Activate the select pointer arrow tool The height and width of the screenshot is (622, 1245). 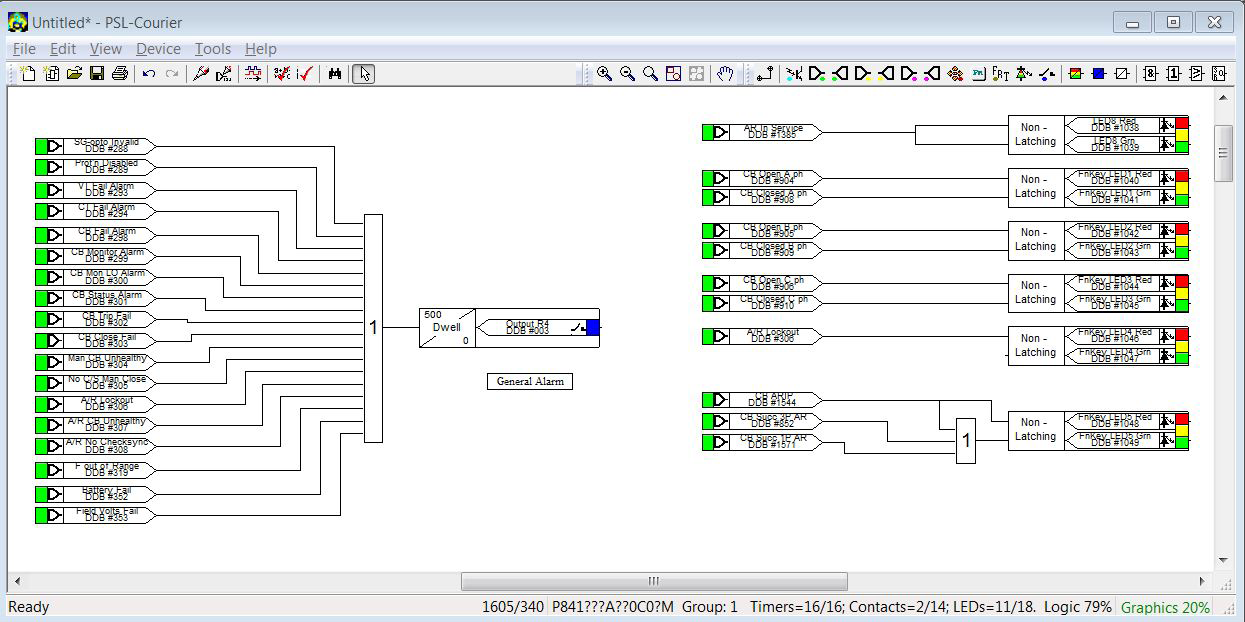(364, 73)
